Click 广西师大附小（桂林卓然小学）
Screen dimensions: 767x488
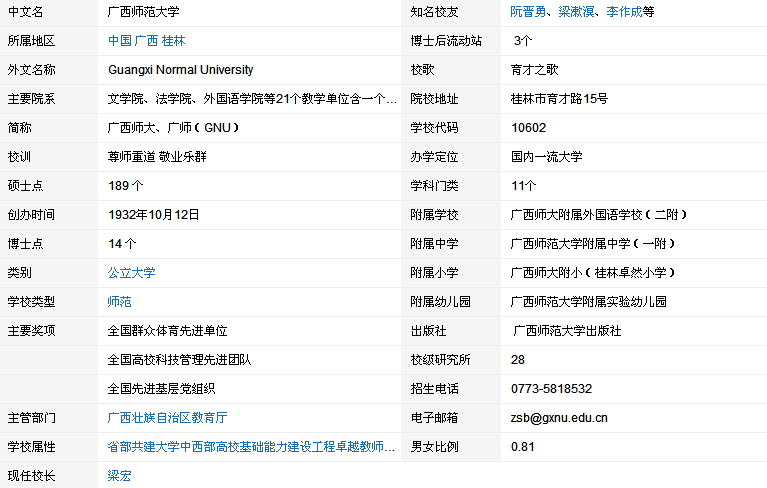point(593,273)
